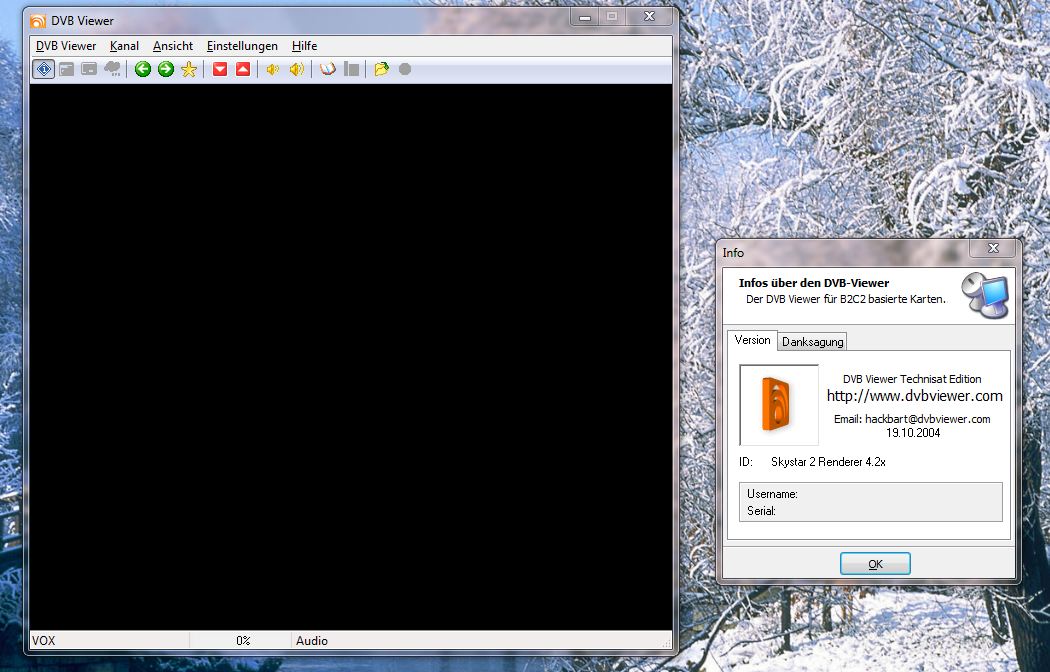
Task: Click the open folder toolbar icon
Action: (381, 69)
